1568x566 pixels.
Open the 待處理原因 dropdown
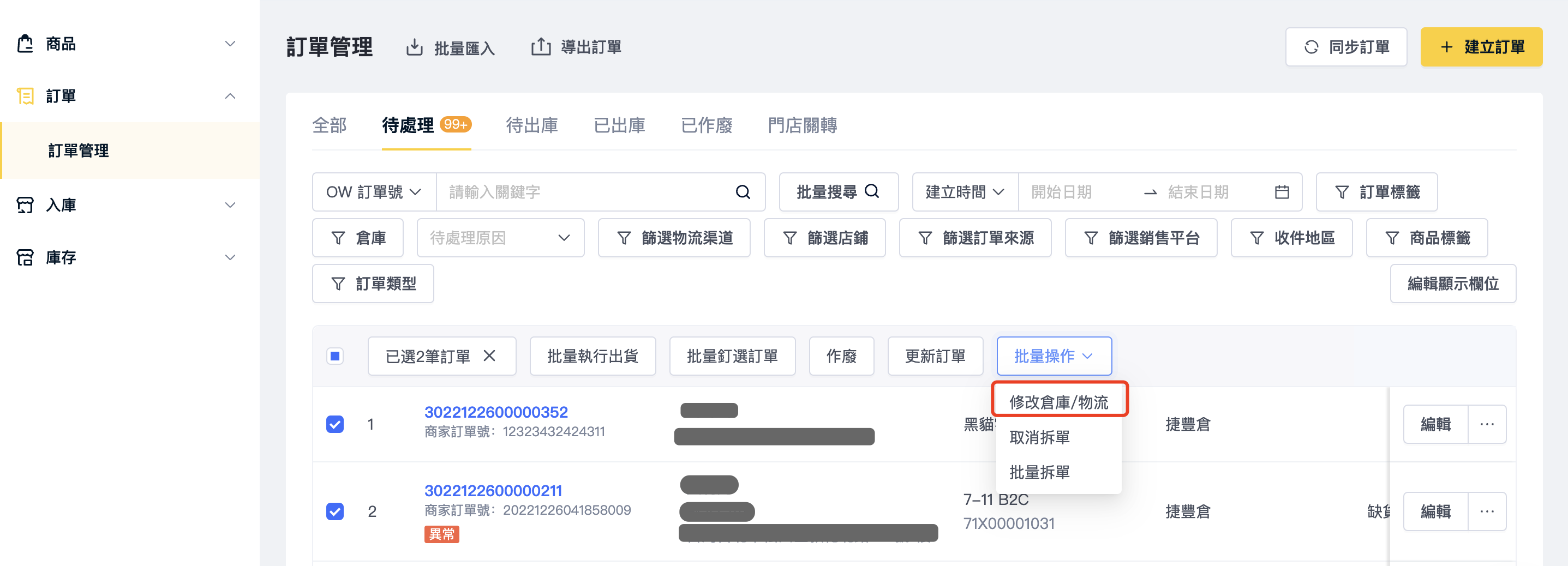pyautogui.click(x=500, y=238)
